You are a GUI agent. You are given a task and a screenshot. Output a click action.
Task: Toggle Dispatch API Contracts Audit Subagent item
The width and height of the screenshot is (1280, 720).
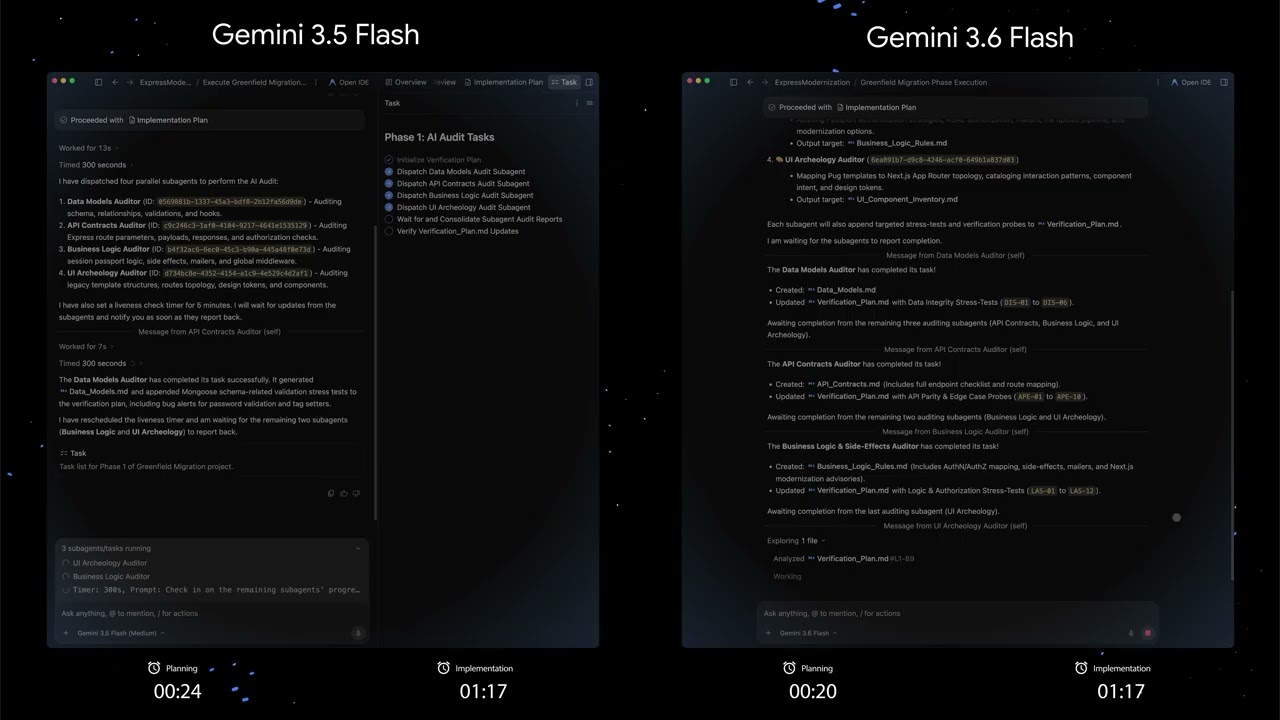pyautogui.click(x=389, y=184)
